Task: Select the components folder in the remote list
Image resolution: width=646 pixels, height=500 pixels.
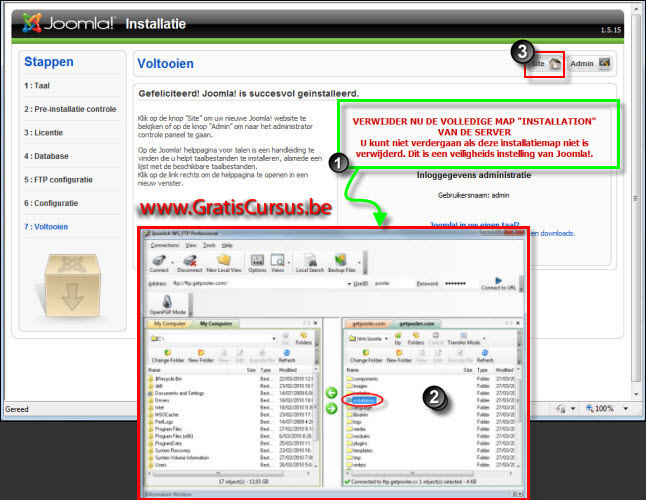Action: click(x=362, y=379)
